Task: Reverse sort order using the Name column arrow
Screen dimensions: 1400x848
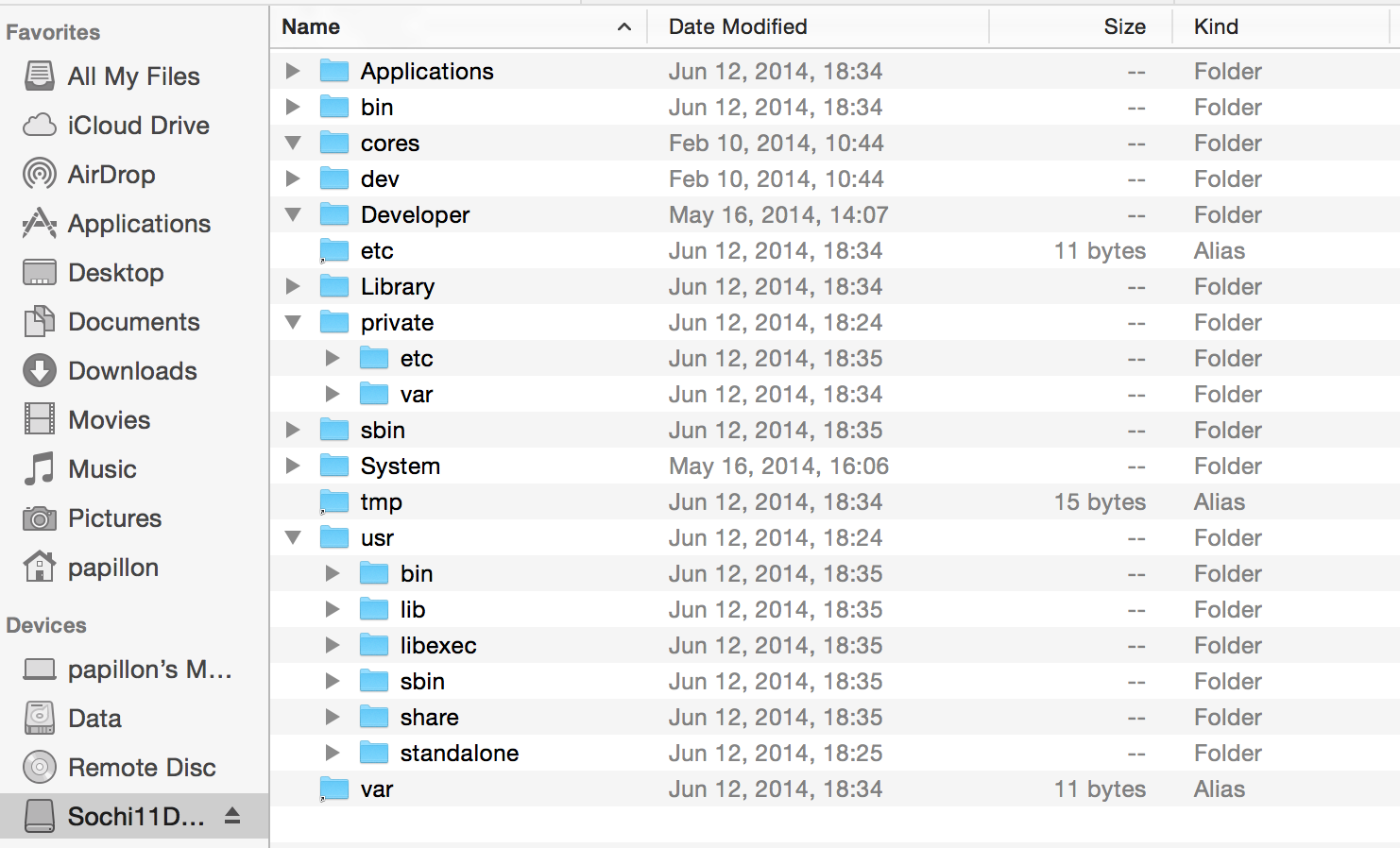Action: (x=623, y=26)
